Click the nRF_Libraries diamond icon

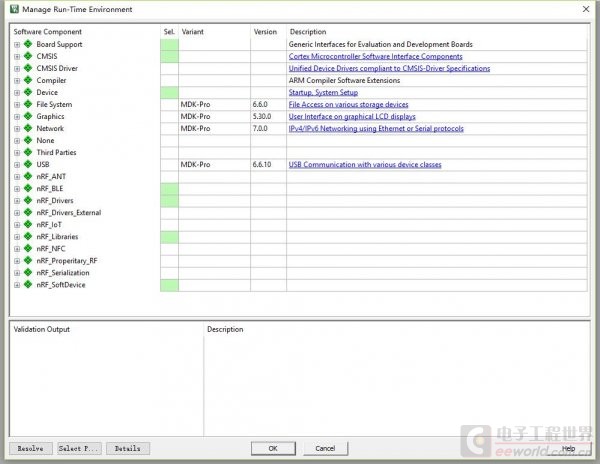click(28, 236)
